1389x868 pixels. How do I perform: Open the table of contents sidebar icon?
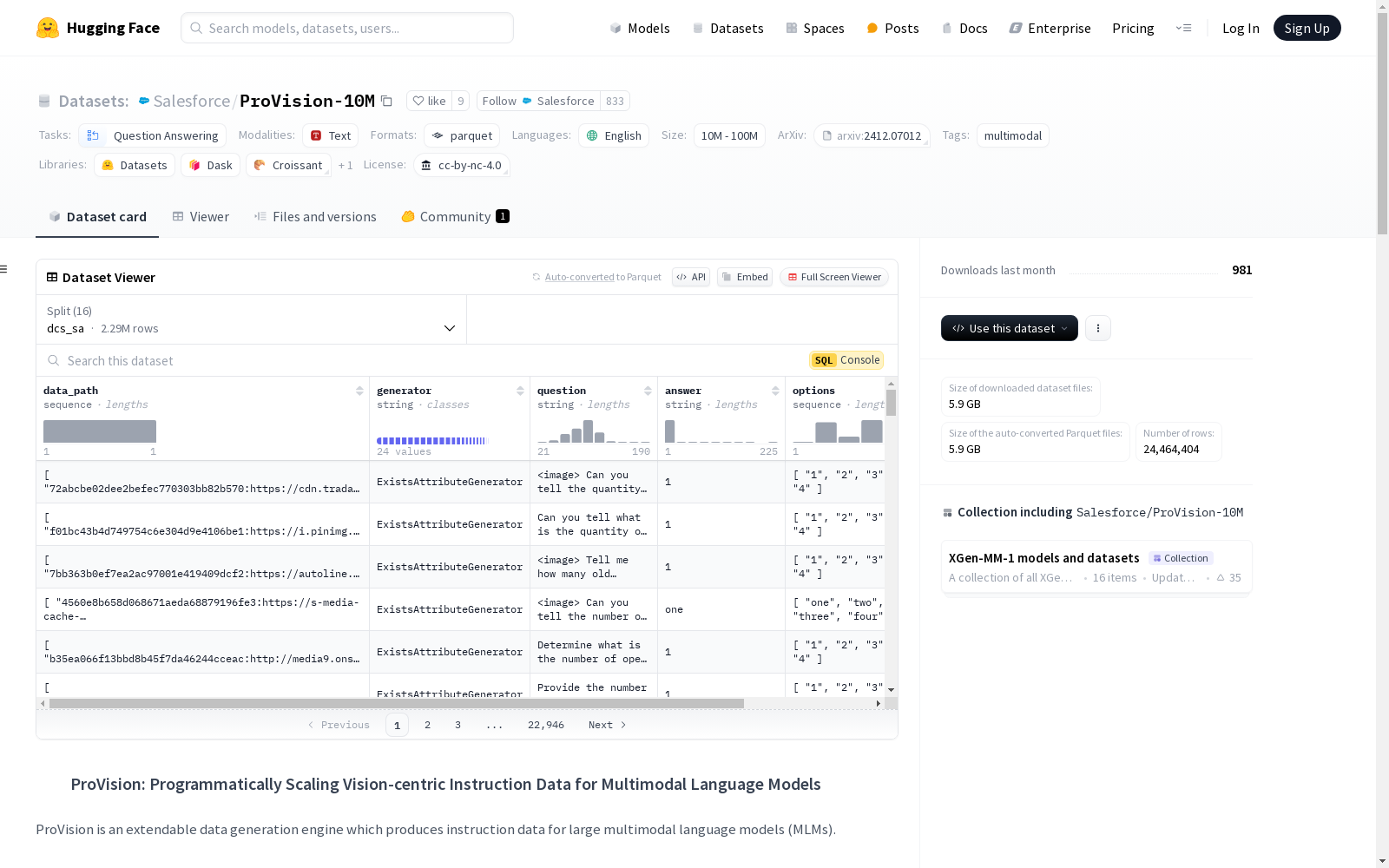4,269
